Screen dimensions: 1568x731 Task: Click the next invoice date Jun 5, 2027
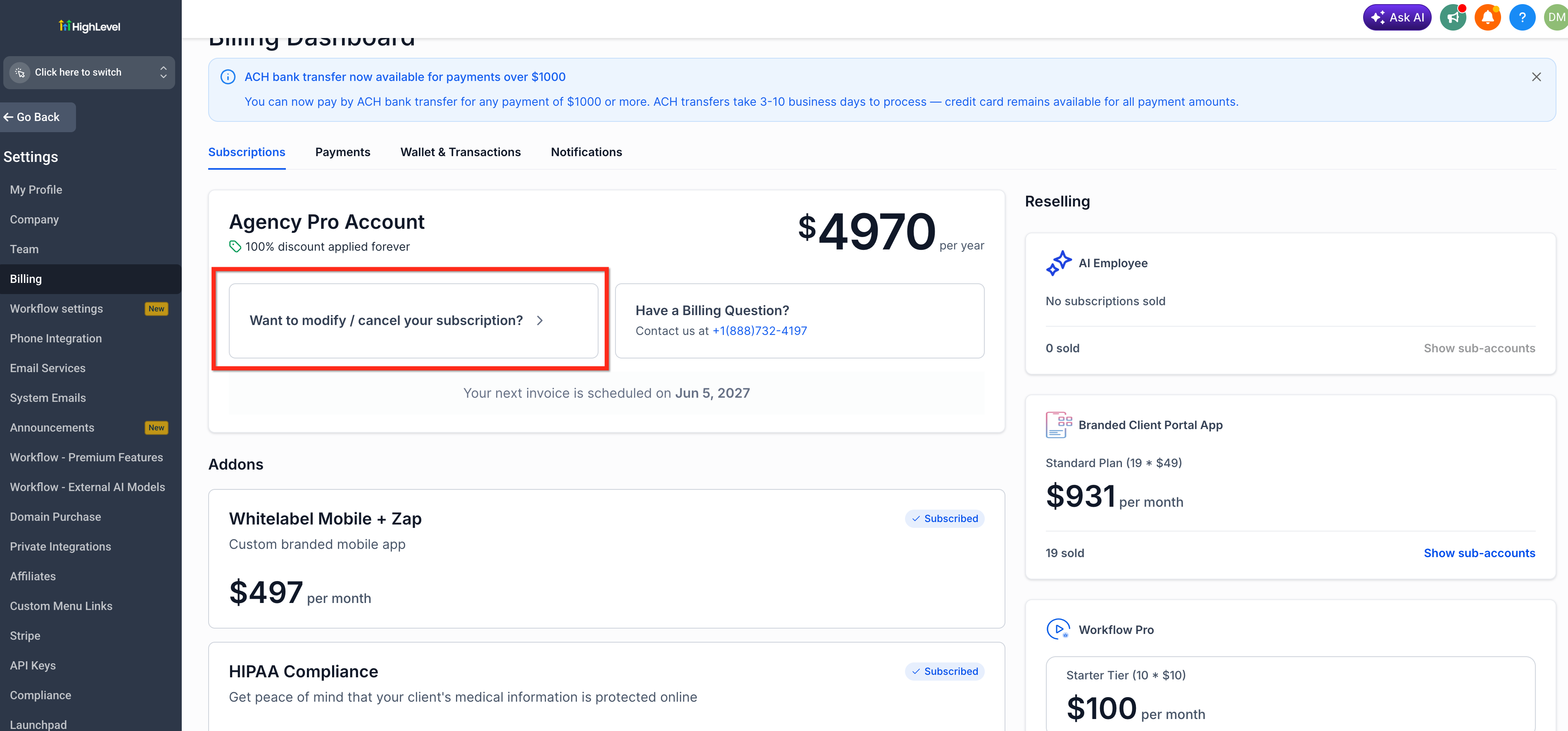click(712, 393)
